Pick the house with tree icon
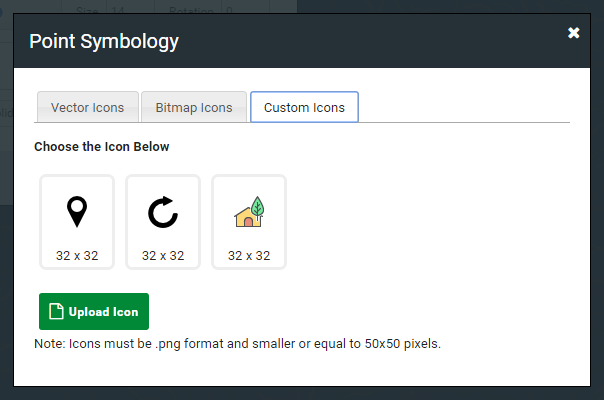The image size is (604, 400). point(249,212)
